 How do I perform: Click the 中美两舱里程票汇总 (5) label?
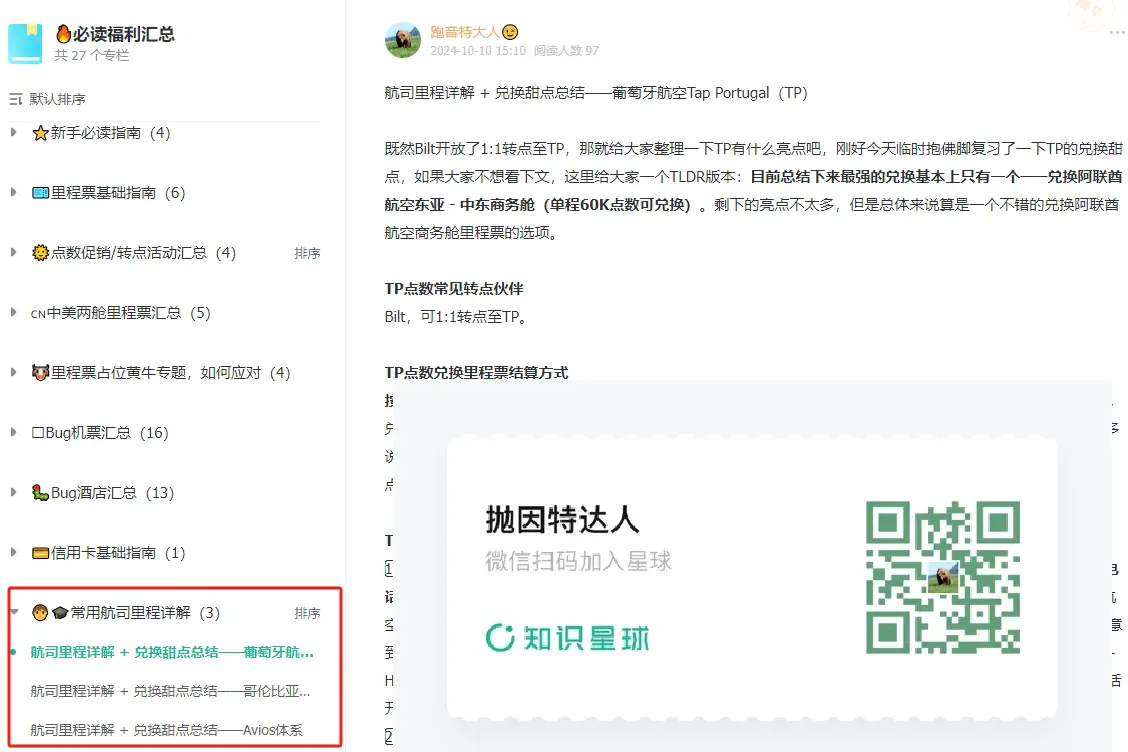[120, 313]
